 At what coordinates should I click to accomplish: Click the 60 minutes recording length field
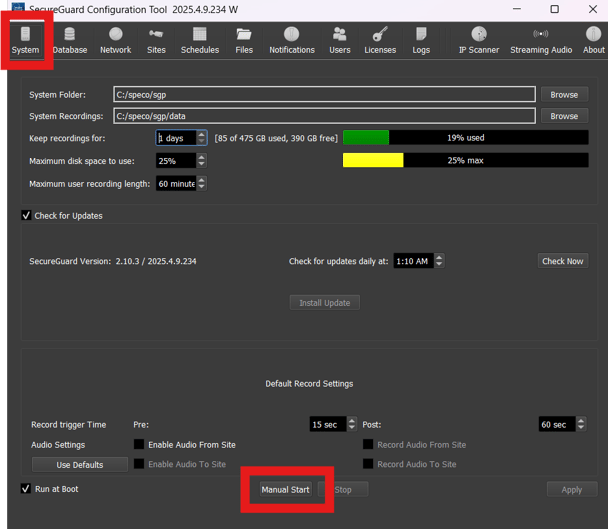click(x=176, y=183)
